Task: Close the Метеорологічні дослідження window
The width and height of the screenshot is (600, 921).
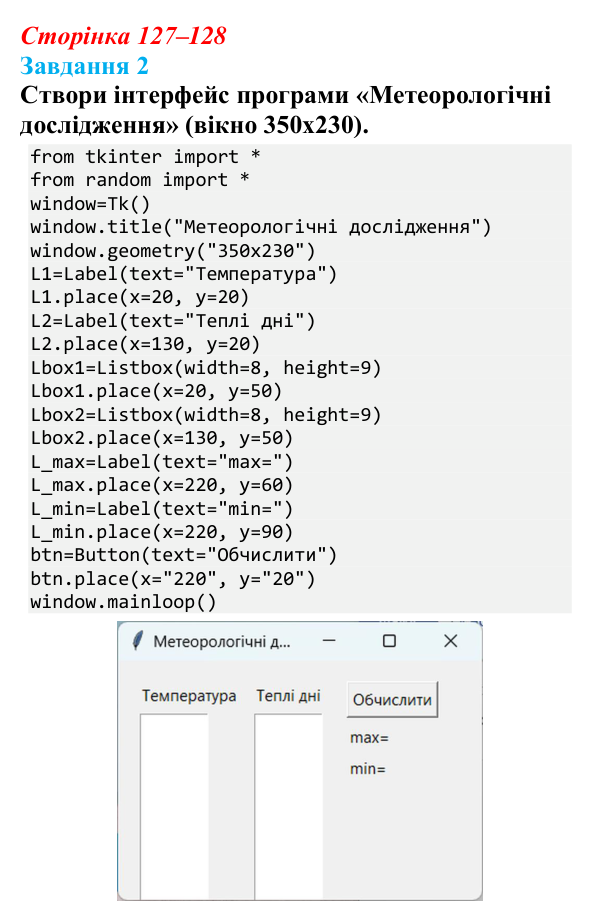Action: (x=450, y=641)
